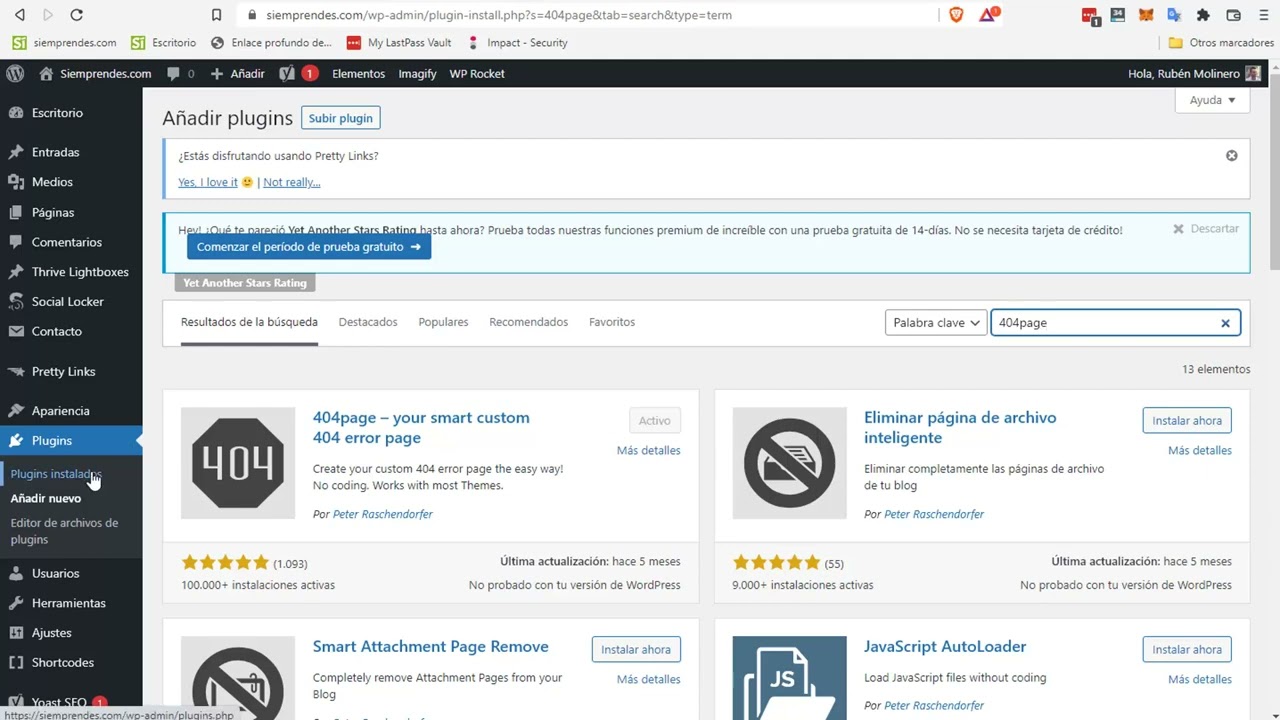Screen dimensions: 1280x720
Task: Click the browser back arrow
Action: 19,15
